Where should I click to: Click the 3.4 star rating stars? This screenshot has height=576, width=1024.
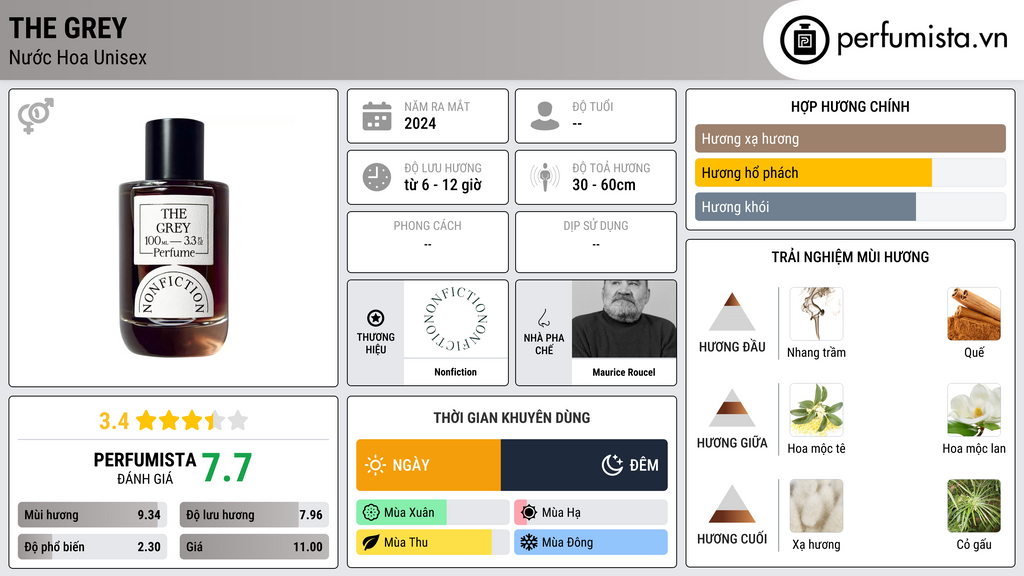coord(192,421)
